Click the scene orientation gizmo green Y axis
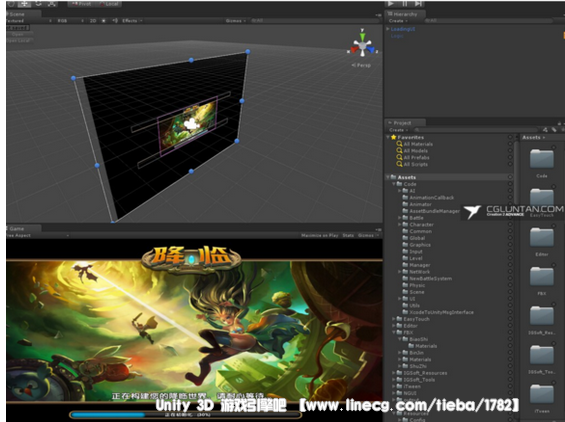The width and height of the screenshot is (565, 422). pyautogui.click(x=362, y=36)
